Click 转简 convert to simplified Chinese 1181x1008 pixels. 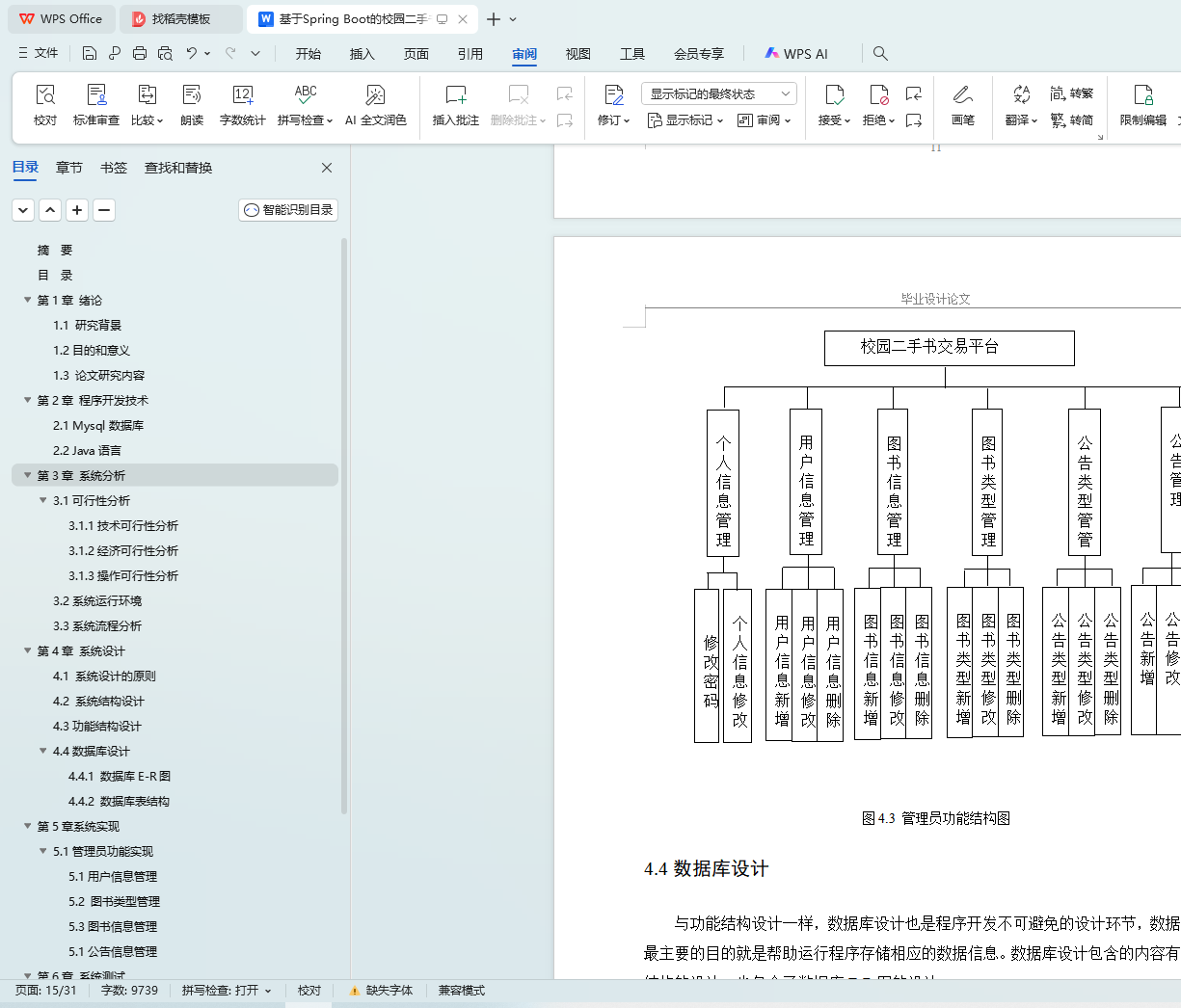(1072, 120)
